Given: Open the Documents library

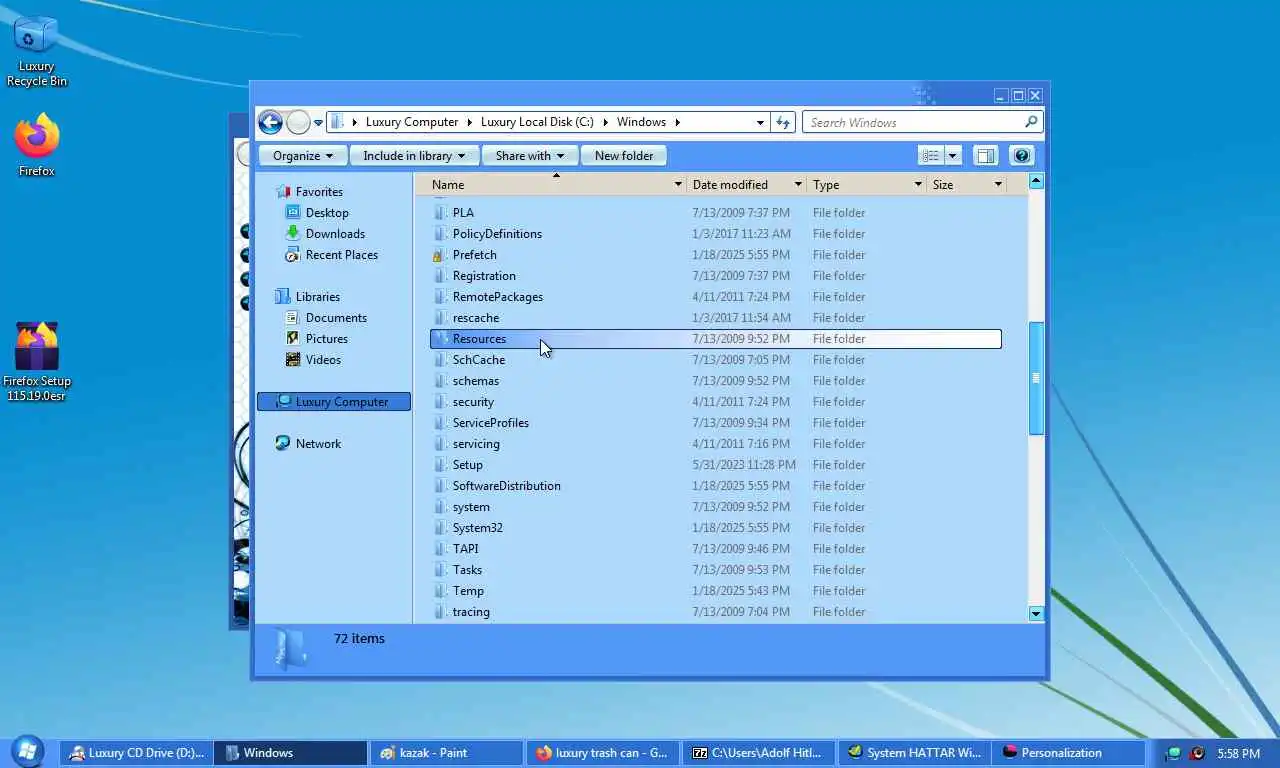Looking at the screenshot, I should click(x=336, y=318).
